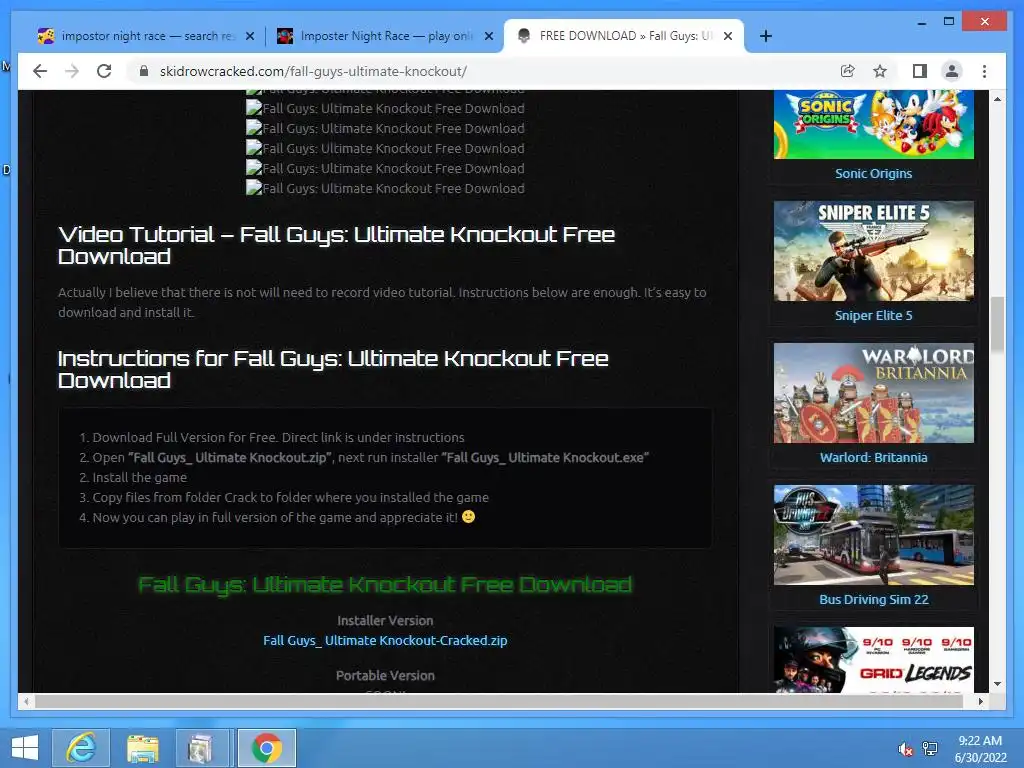The width and height of the screenshot is (1024, 768).
Task: Close the impostor night race search tab
Action: 249,36
